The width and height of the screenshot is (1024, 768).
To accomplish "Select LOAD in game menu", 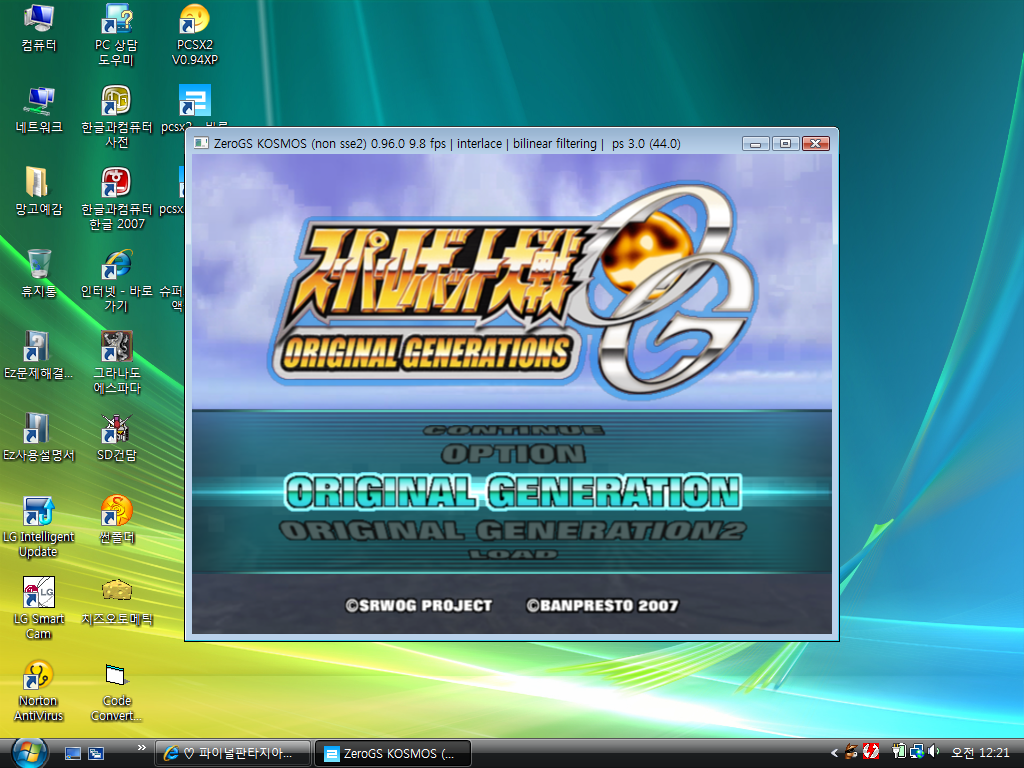I will pyautogui.click(x=513, y=554).
